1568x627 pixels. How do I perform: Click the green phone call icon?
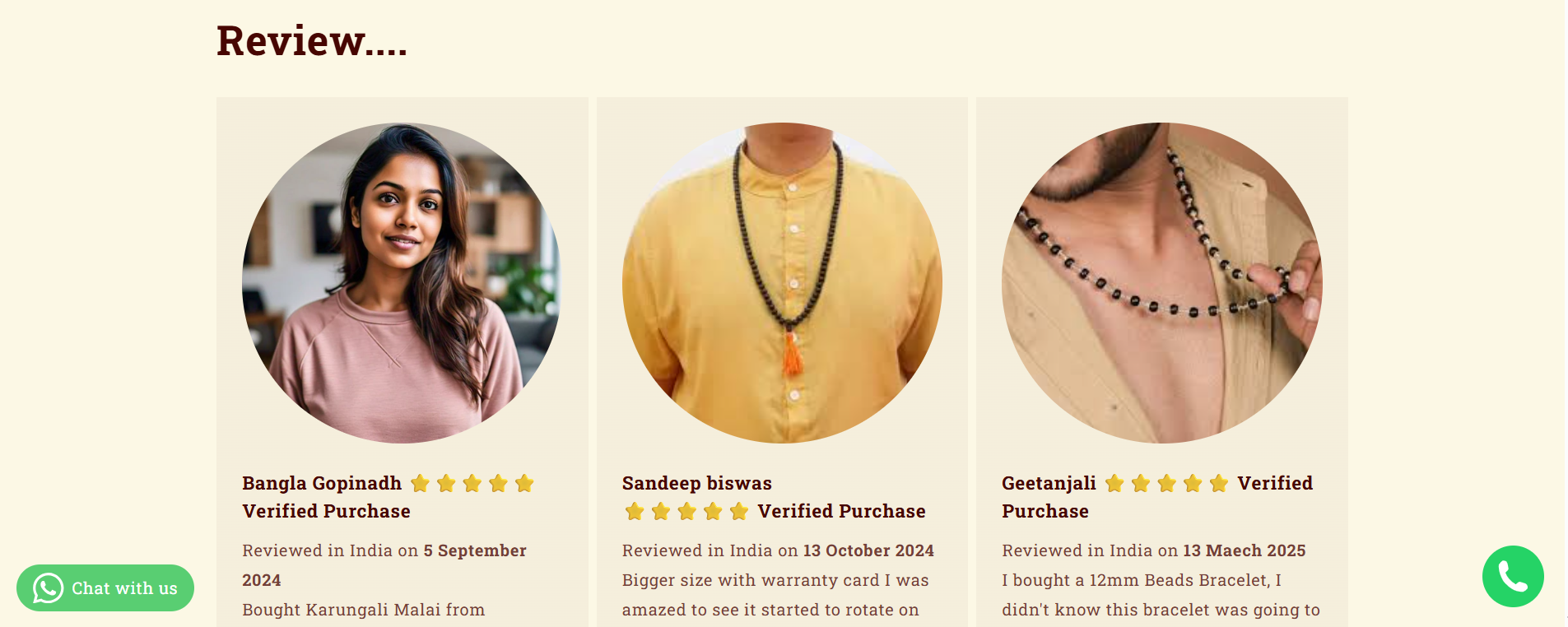pos(1513,576)
